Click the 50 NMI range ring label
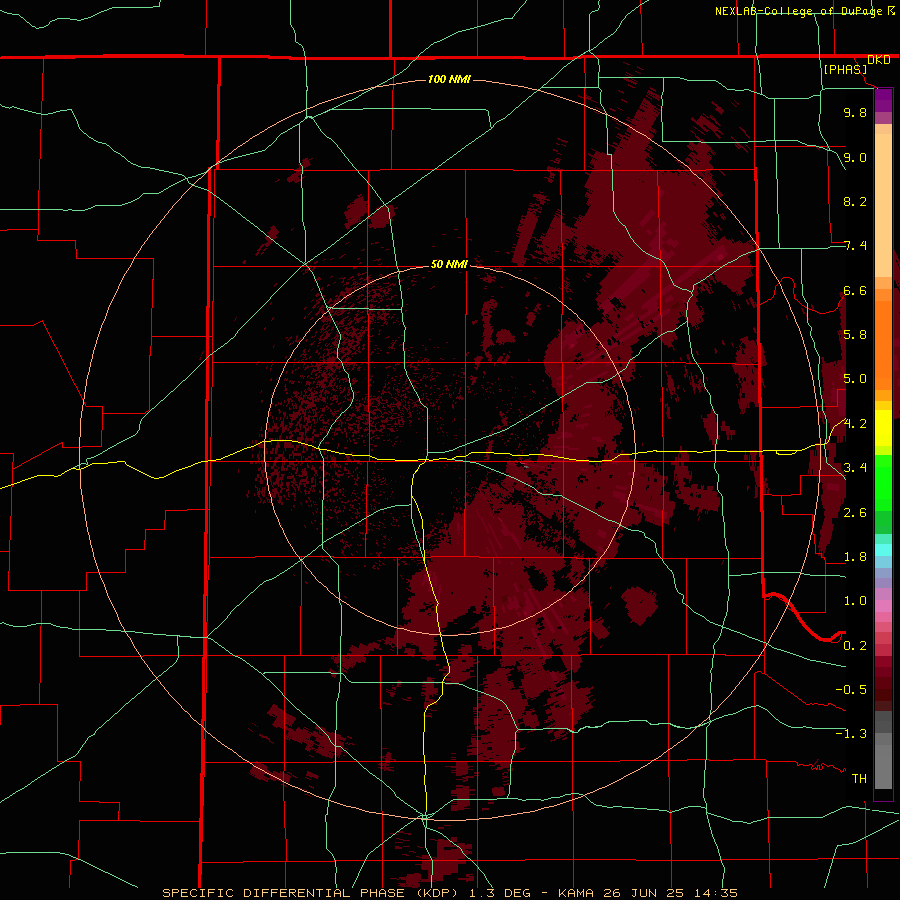 [x=449, y=265]
